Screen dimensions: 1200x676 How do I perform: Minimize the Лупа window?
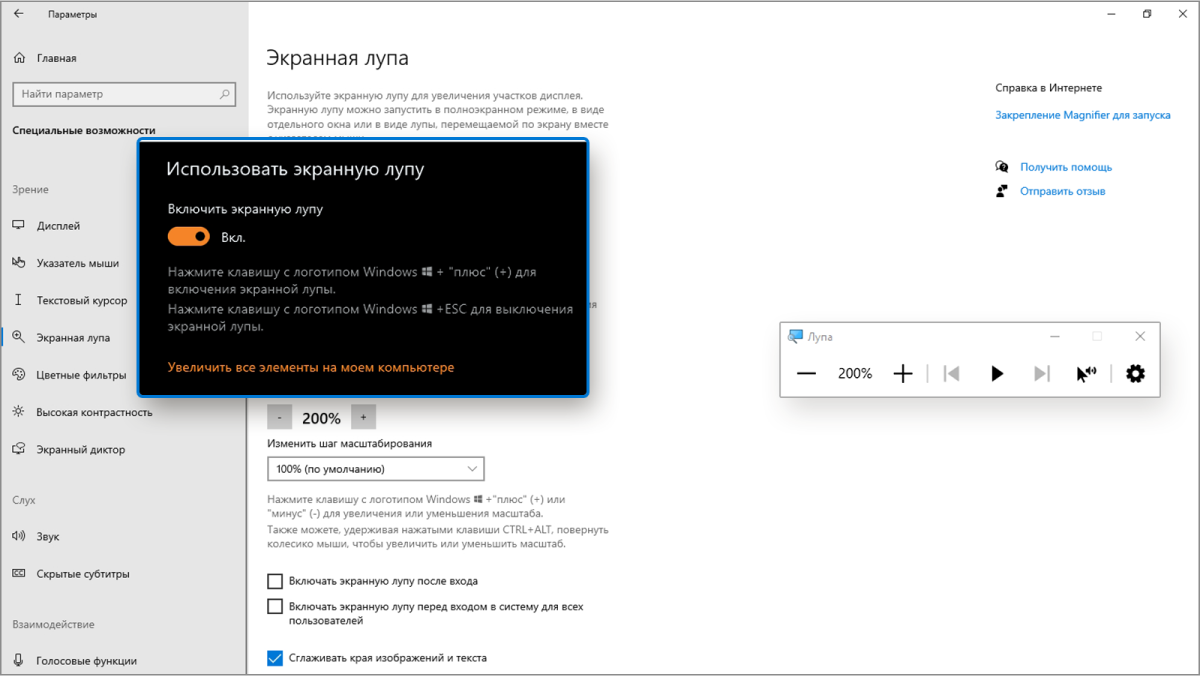pos(1053,336)
